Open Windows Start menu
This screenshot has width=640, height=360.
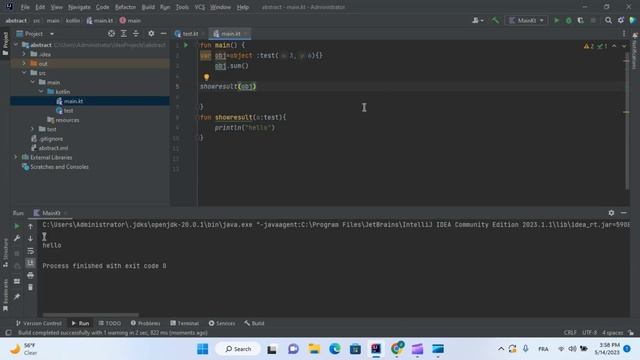pyautogui.click(x=202, y=349)
